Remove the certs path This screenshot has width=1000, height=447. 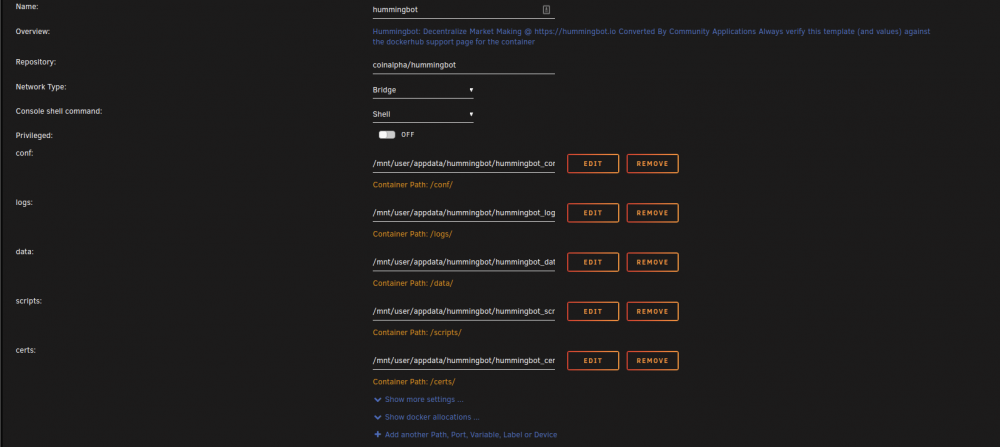(x=652, y=360)
